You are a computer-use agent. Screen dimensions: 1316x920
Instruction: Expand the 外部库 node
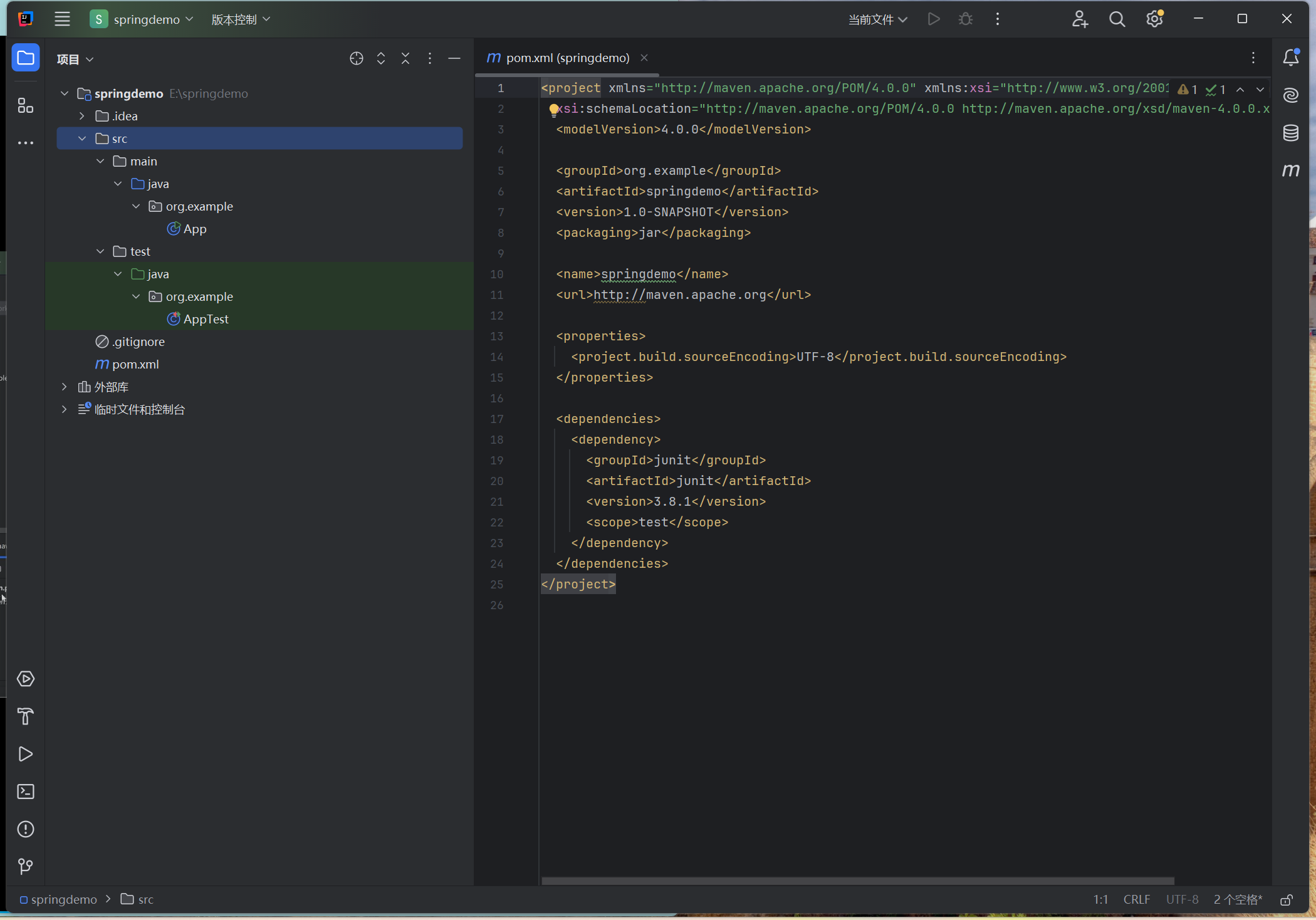(64, 387)
